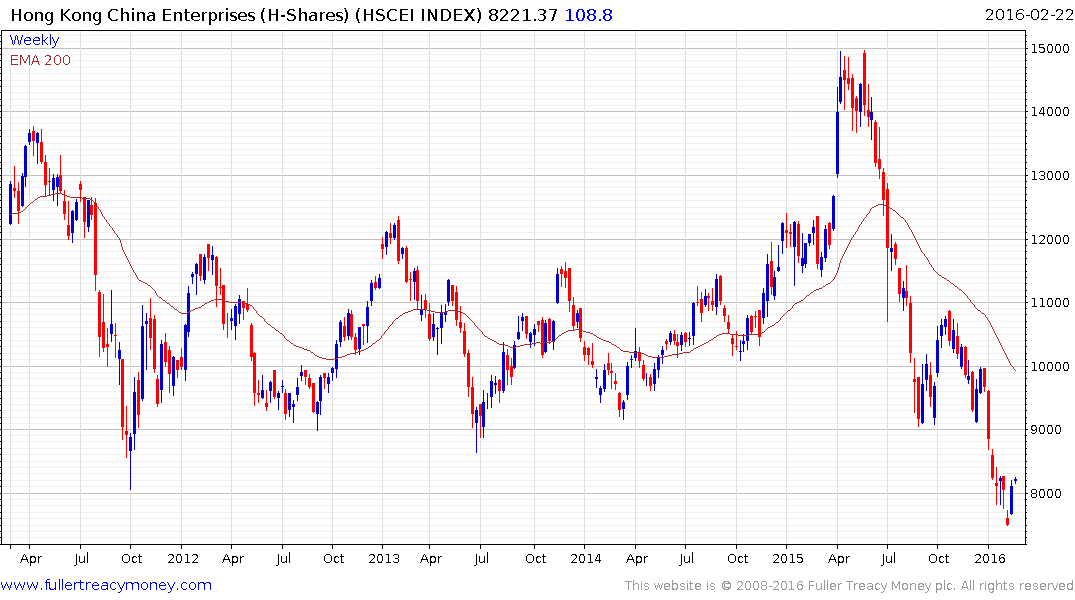
Task: Click the most recent candle near 8200
Action: tap(1016, 480)
